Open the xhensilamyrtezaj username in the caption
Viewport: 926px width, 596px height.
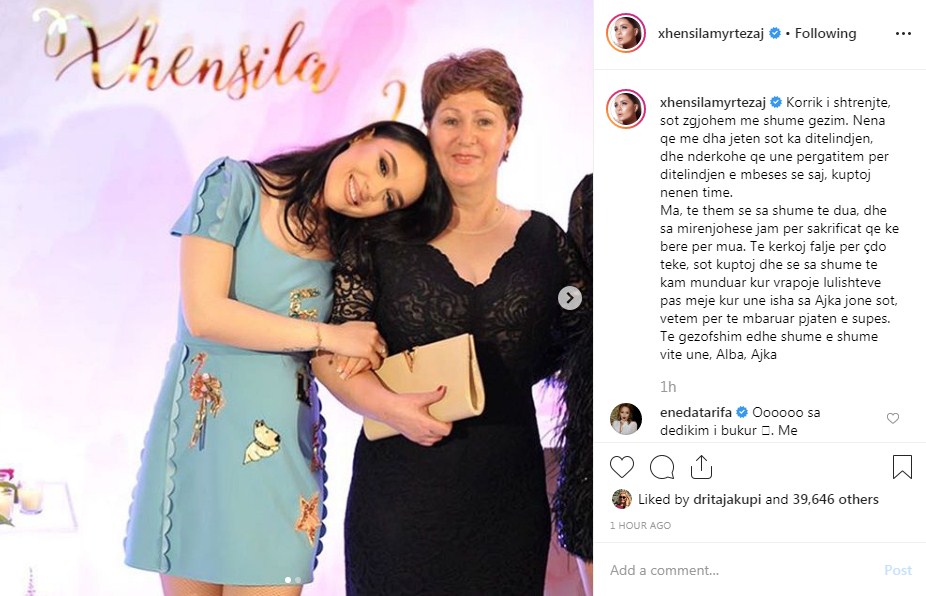coord(713,102)
